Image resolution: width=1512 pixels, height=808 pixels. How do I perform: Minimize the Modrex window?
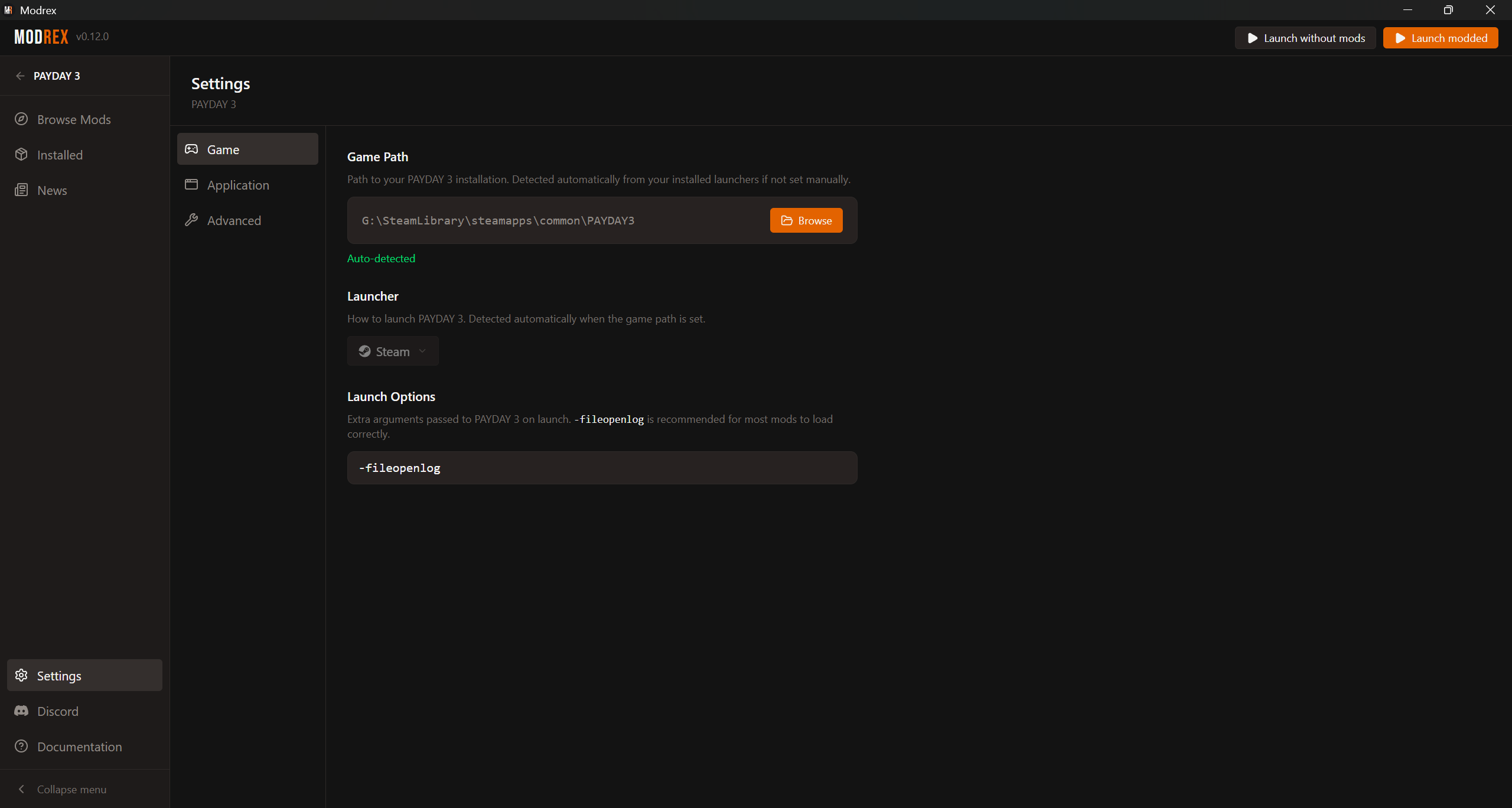tap(1407, 10)
